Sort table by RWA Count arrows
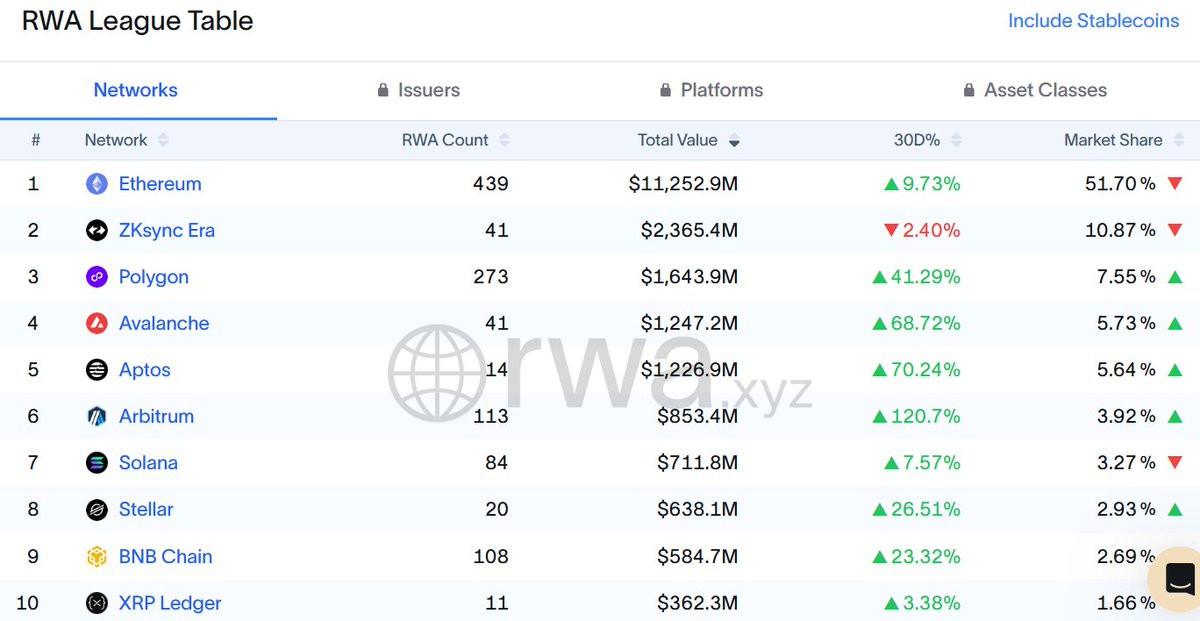 (x=504, y=140)
